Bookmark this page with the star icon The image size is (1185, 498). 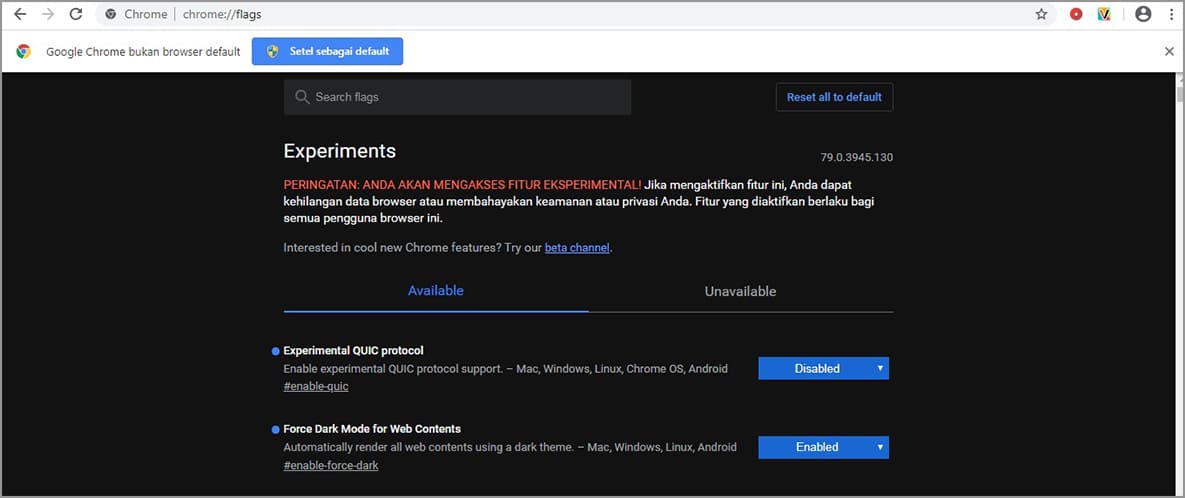click(x=1041, y=15)
